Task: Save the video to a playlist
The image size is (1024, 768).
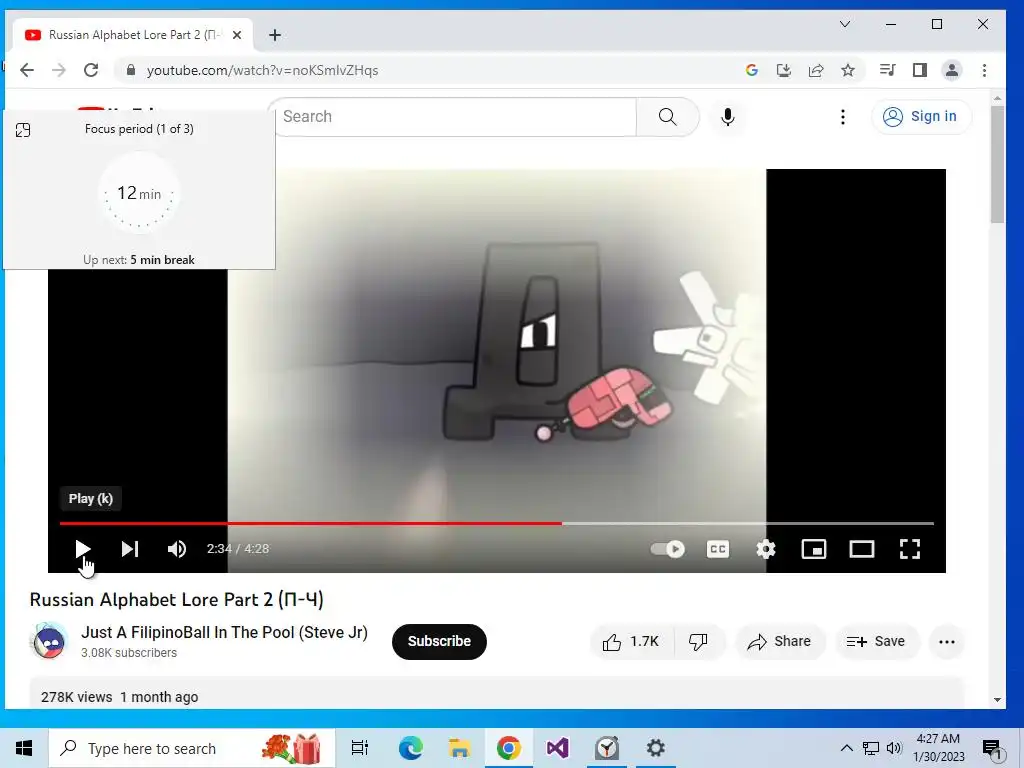Action: (876, 642)
